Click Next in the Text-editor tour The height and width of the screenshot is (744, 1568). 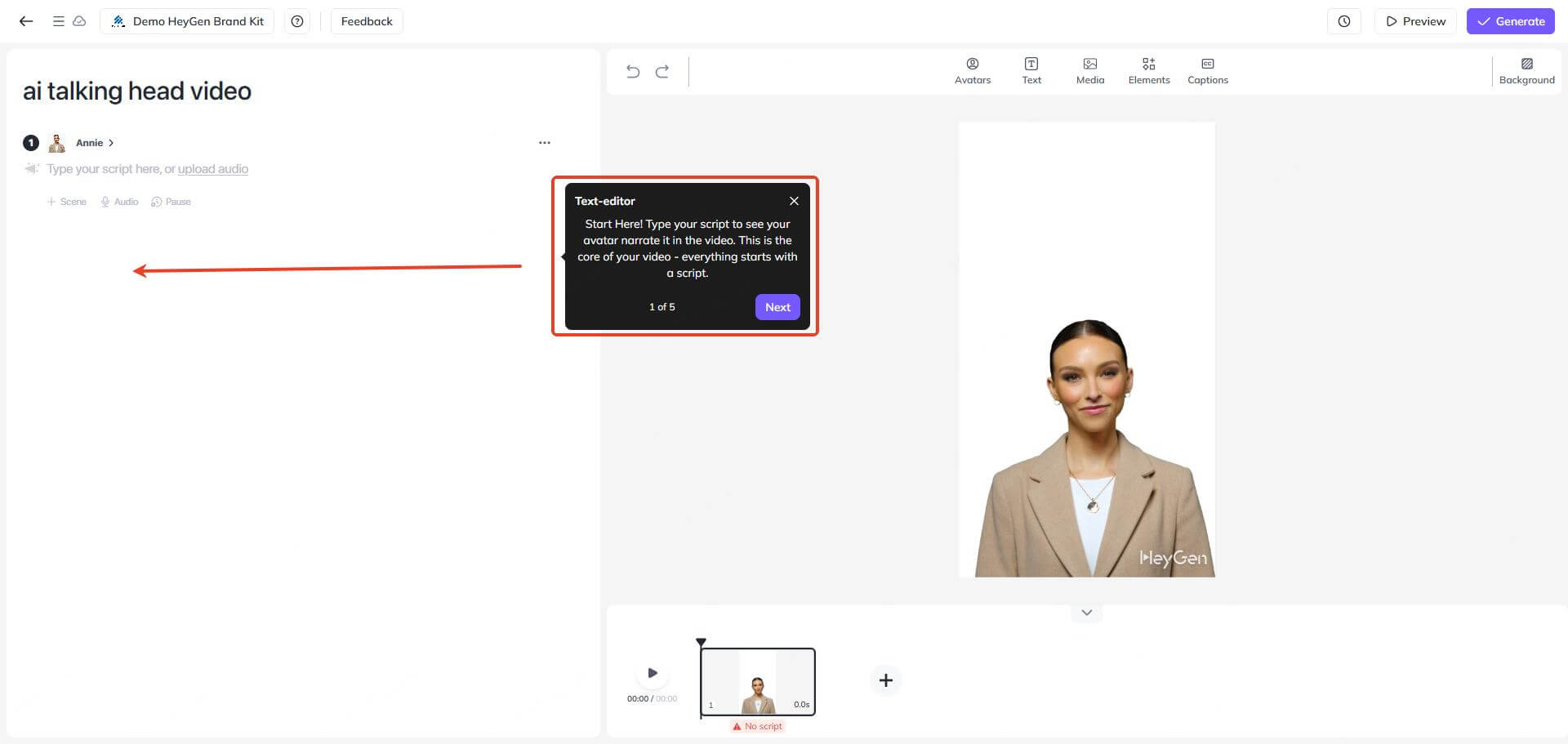point(777,307)
